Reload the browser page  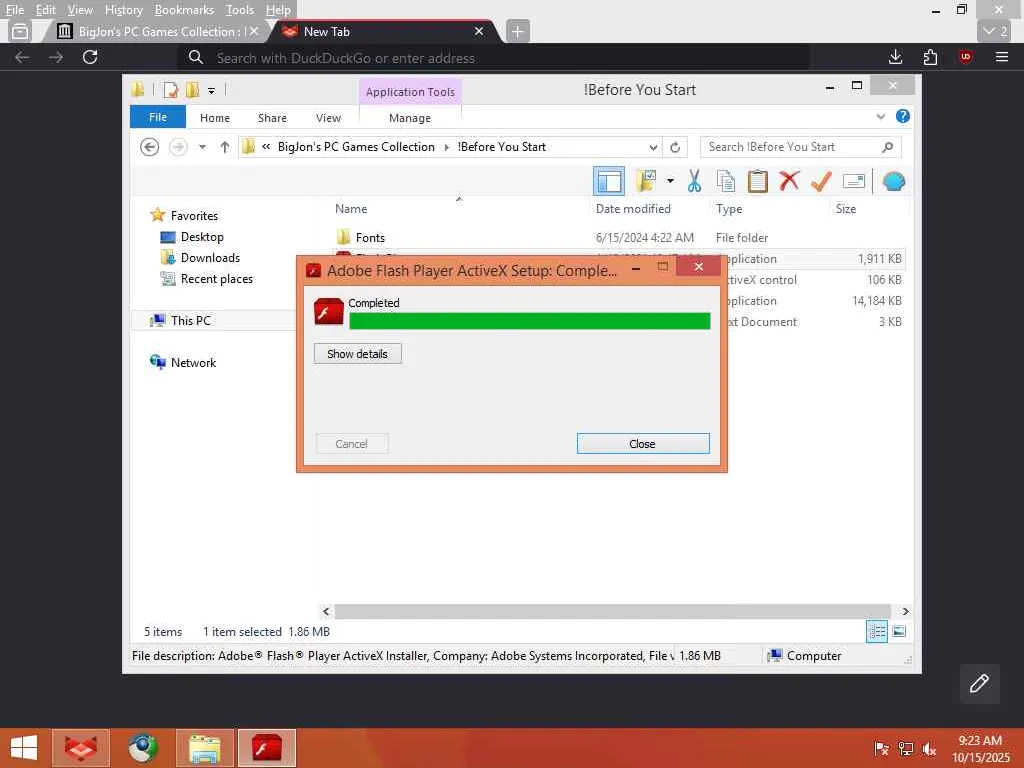coord(90,57)
